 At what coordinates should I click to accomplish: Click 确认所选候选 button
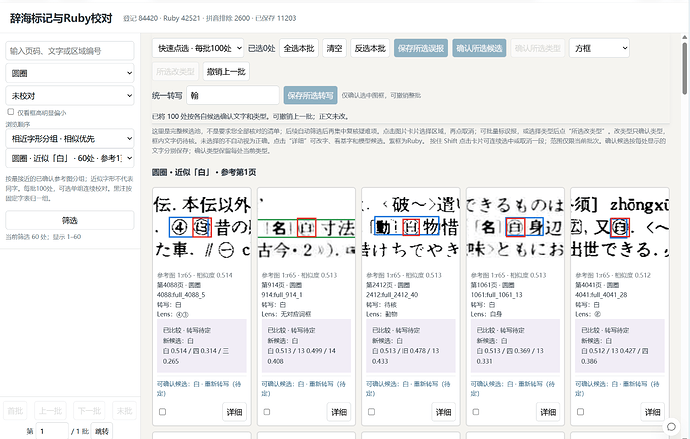click(479, 48)
